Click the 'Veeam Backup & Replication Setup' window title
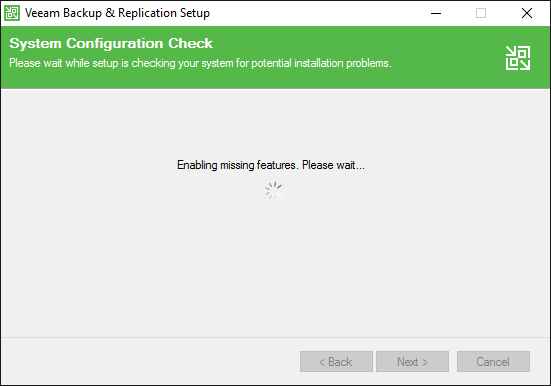Viewport: 551px width, 386px height. click(117, 13)
